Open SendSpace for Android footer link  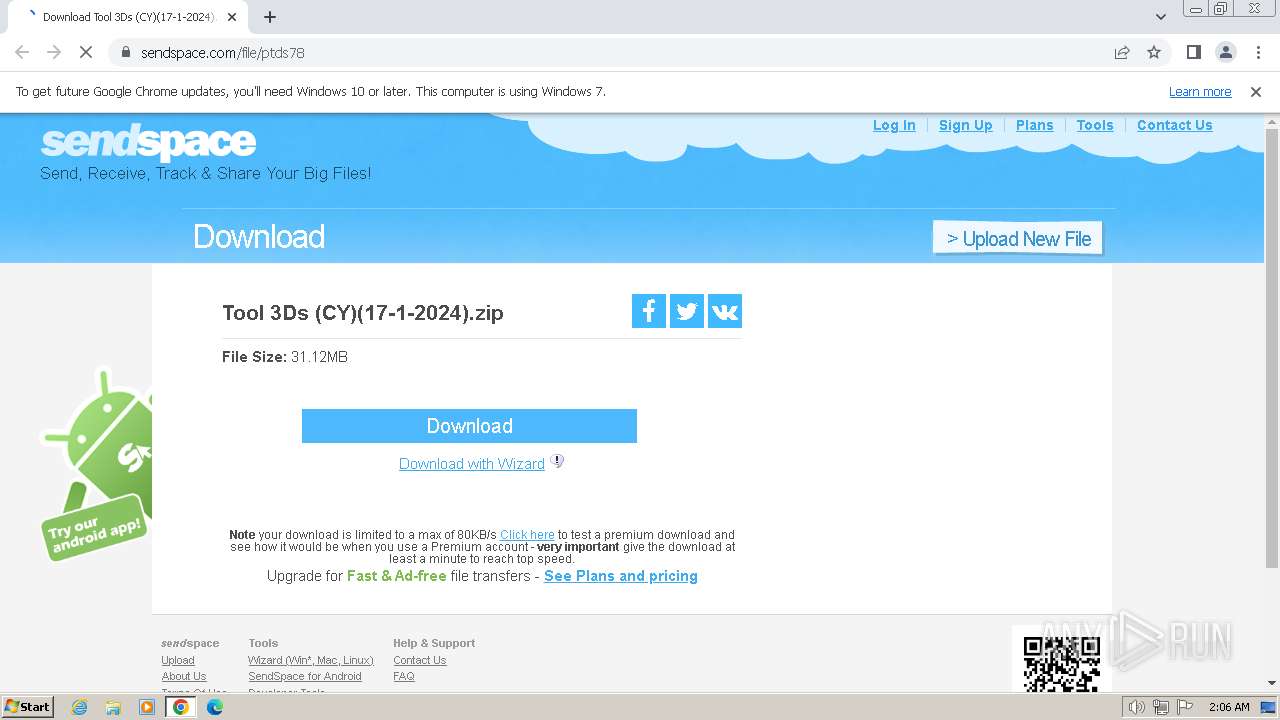(x=305, y=676)
